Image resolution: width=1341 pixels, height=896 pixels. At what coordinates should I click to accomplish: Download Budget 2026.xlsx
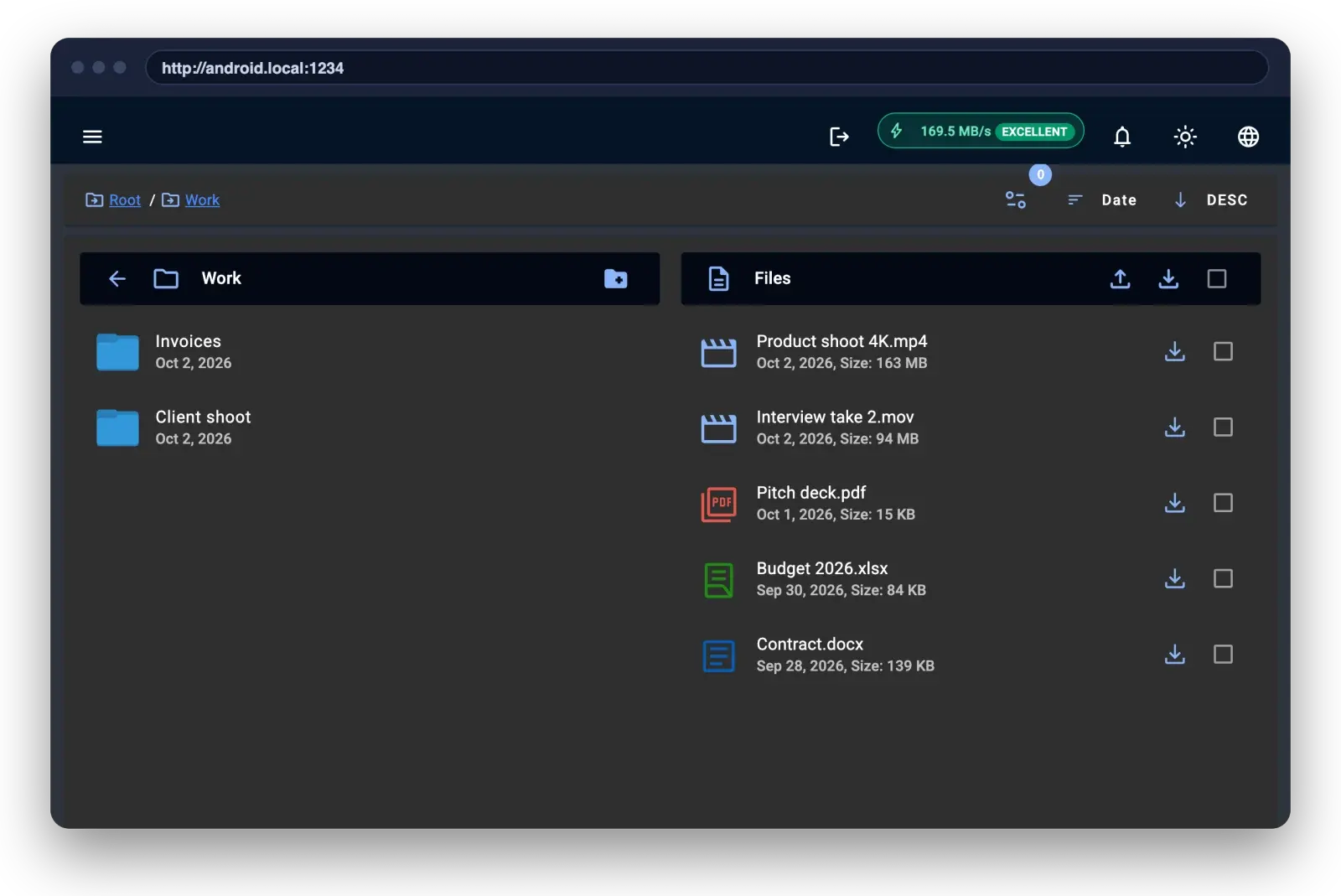pyautogui.click(x=1175, y=578)
